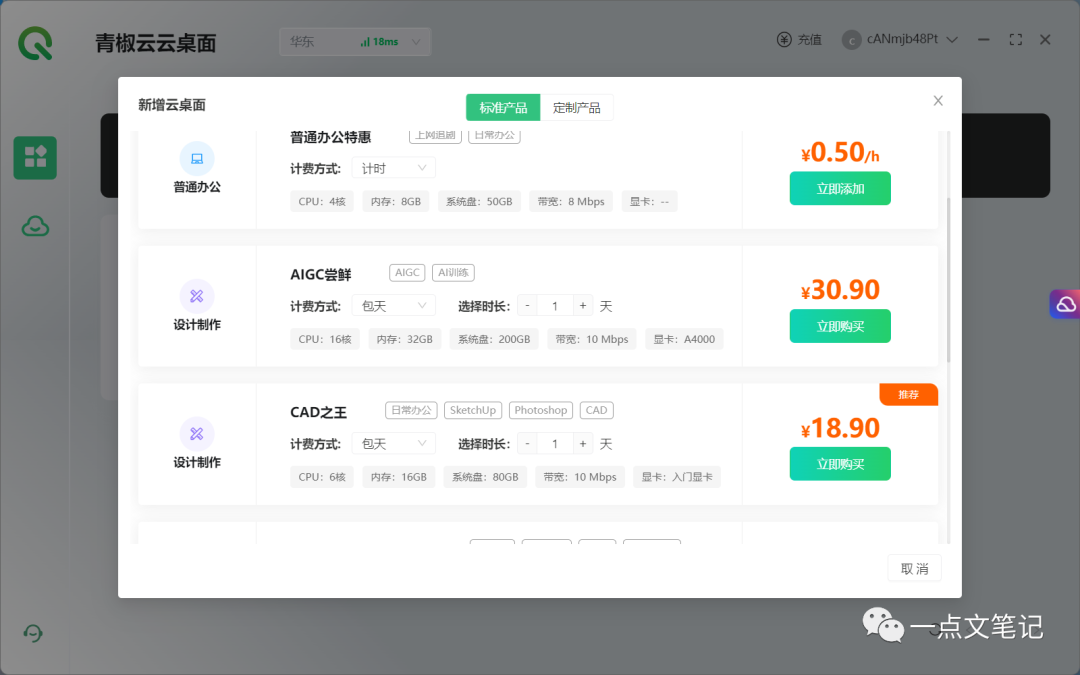Image resolution: width=1080 pixels, height=675 pixels.
Task: Click 立即购买 for AIGC尝鲜
Action: [840, 326]
